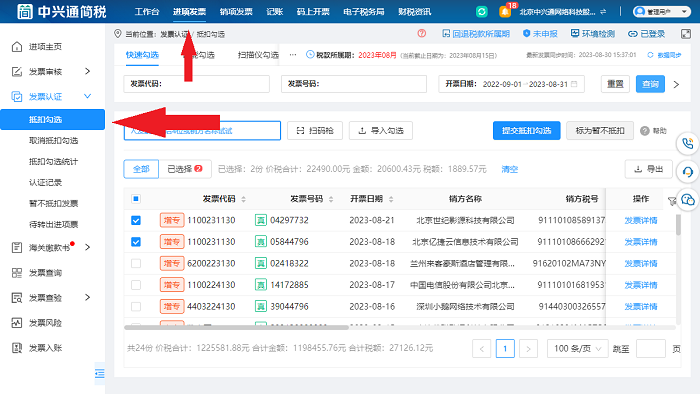Click the gray help icon beside 帮助

644,131
